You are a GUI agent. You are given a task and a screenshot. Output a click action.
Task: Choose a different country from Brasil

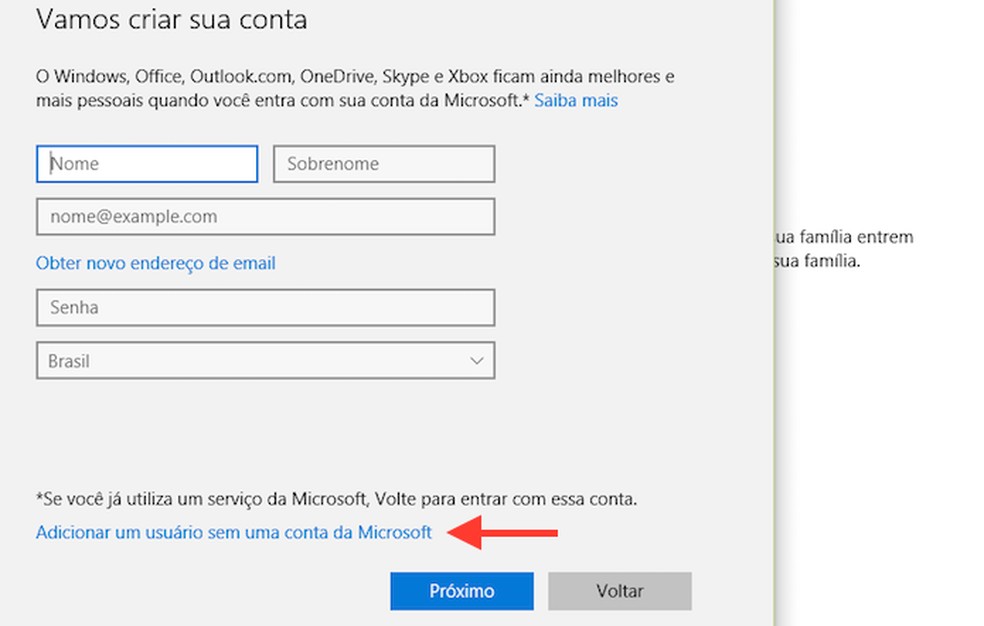pos(265,360)
